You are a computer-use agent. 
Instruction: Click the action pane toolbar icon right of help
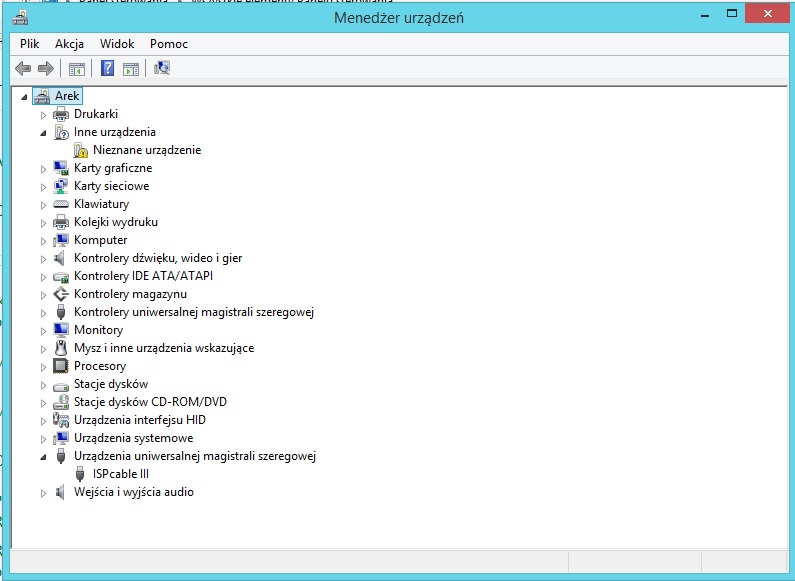coord(131,68)
